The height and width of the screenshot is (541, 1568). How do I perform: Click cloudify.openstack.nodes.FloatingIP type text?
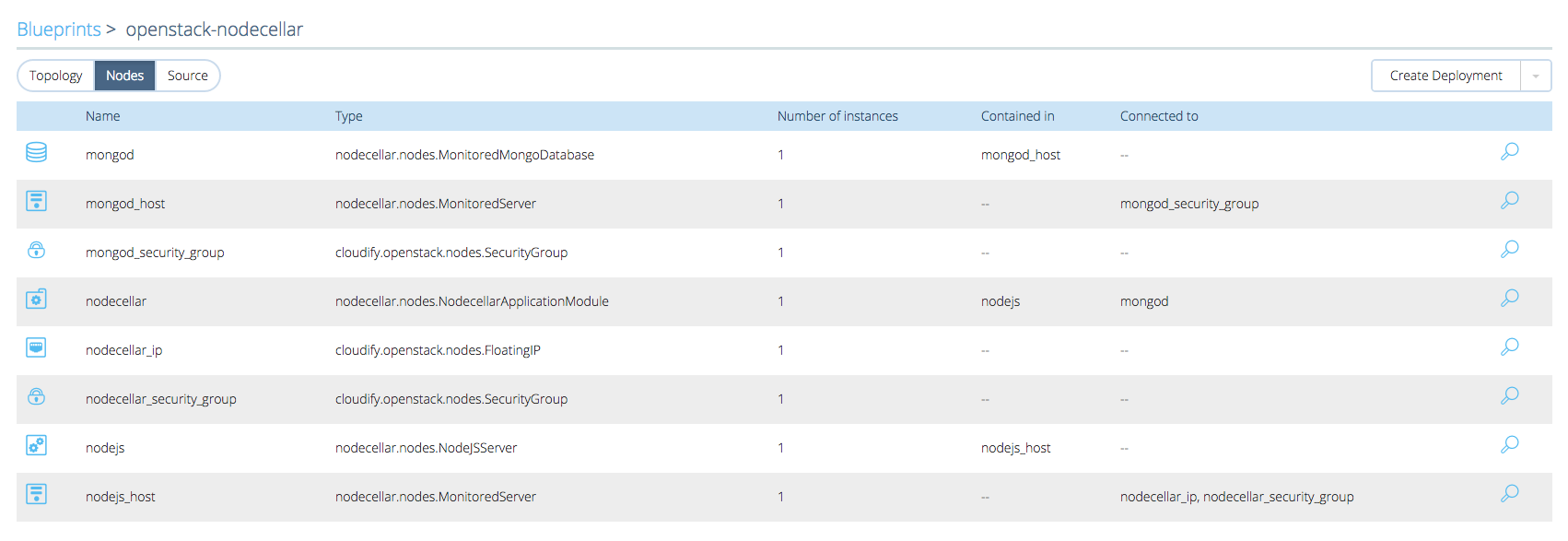tap(438, 350)
